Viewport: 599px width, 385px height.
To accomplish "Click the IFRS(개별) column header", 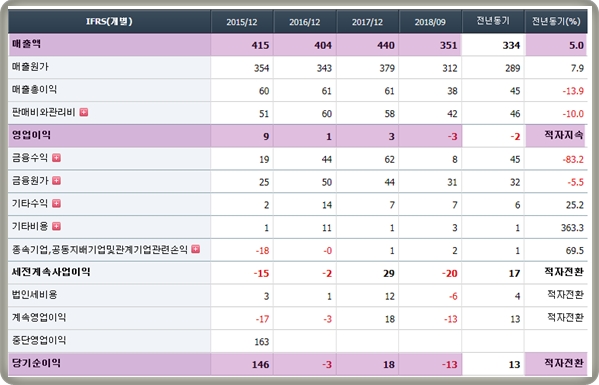I will pos(109,21).
